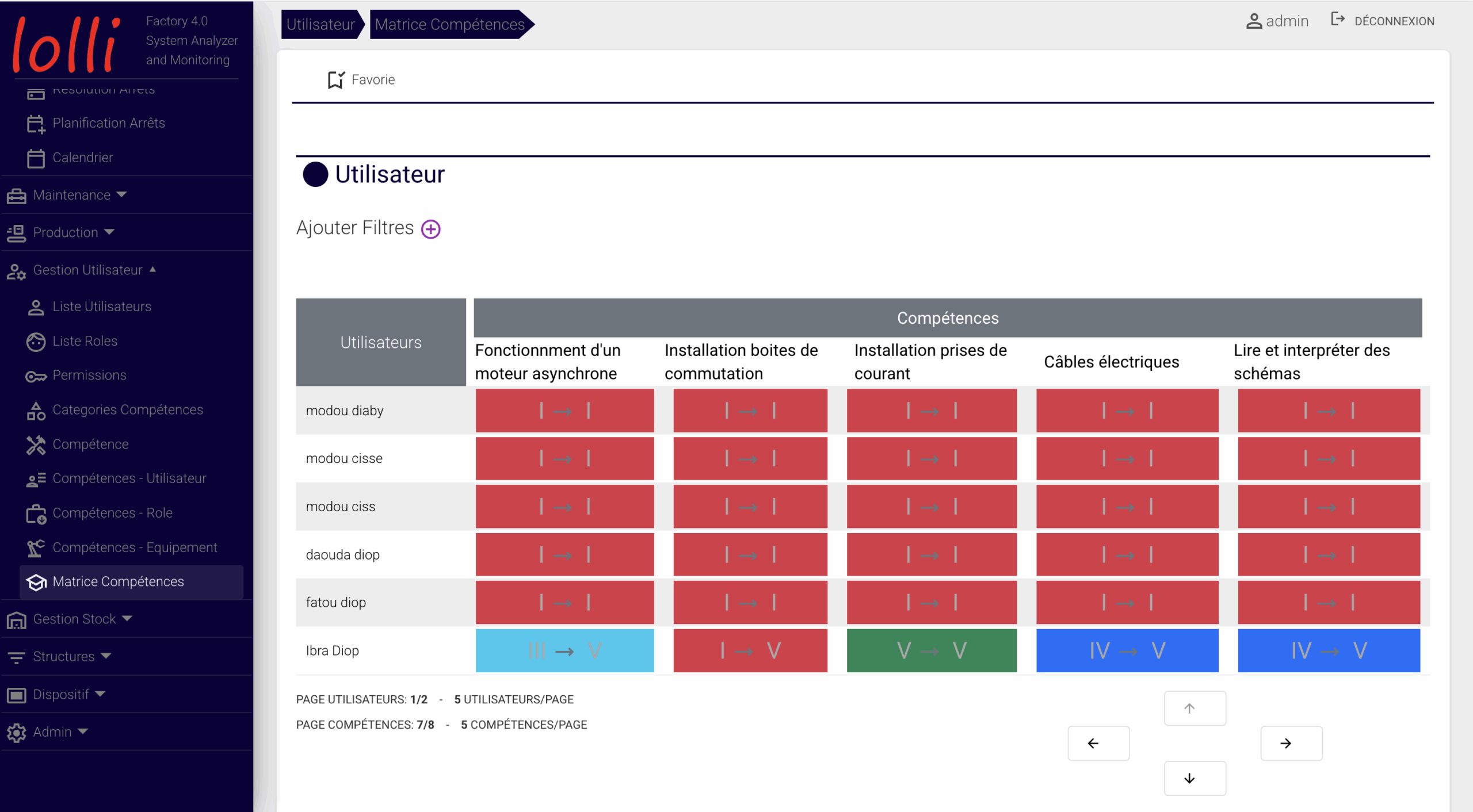Open the Utilisateur breadcrumb tab

(x=321, y=24)
